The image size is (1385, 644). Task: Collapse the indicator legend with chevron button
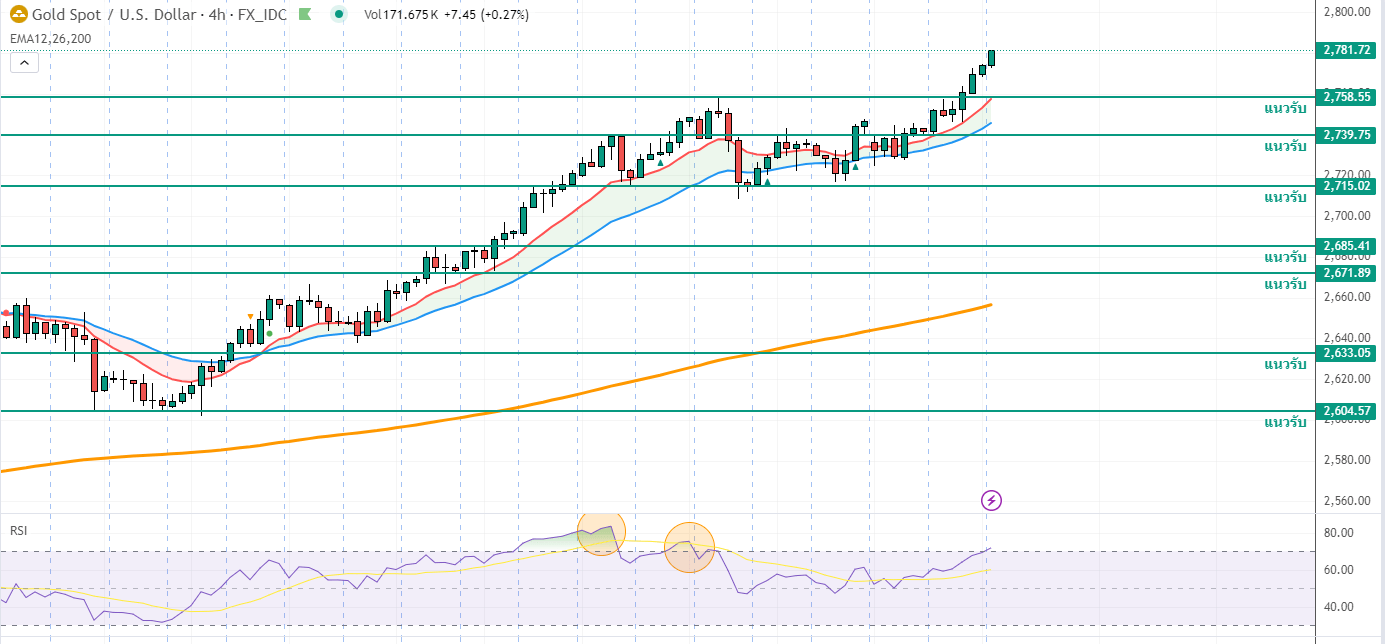coord(25,63)
